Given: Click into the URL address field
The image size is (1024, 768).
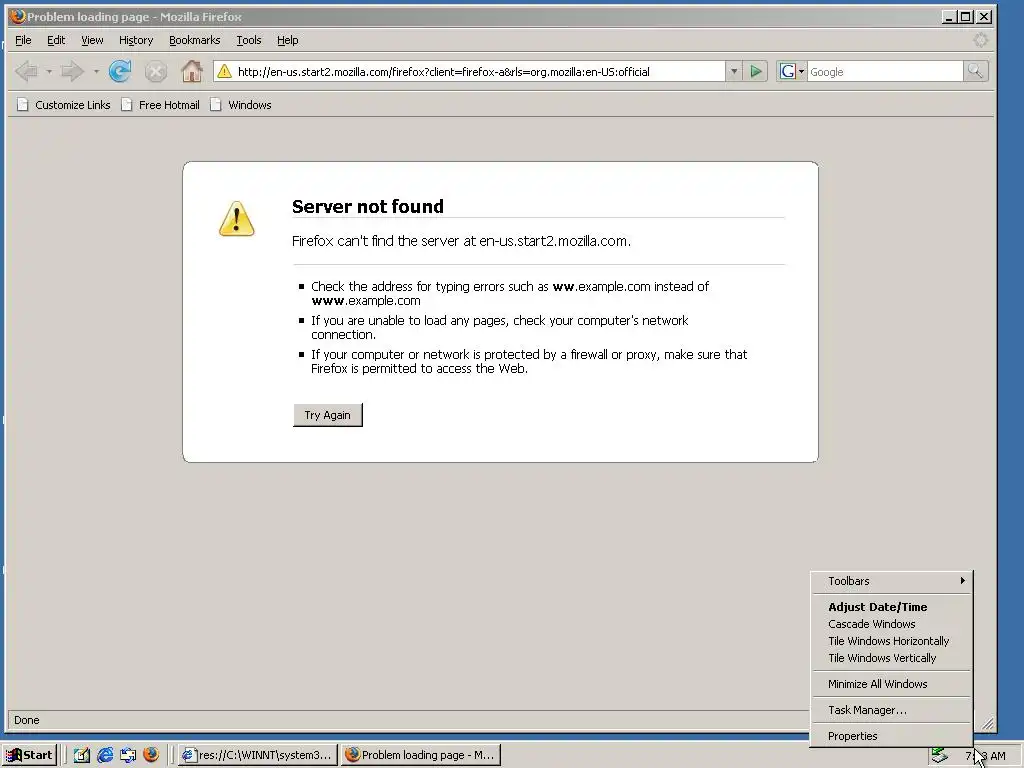Looking at the screenshot, I should click(x=479, y=71).
